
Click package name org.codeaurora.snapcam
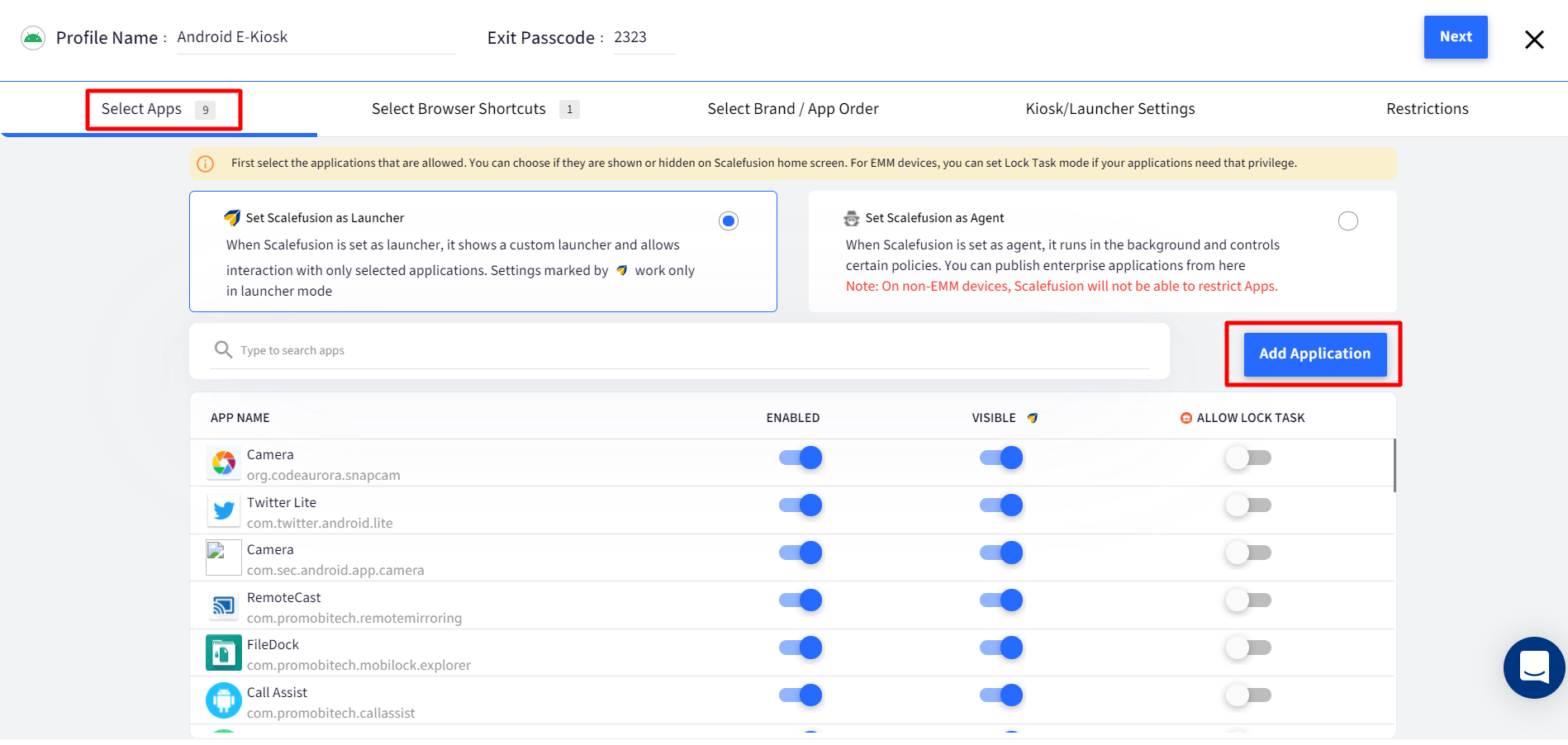coord(324,476)
